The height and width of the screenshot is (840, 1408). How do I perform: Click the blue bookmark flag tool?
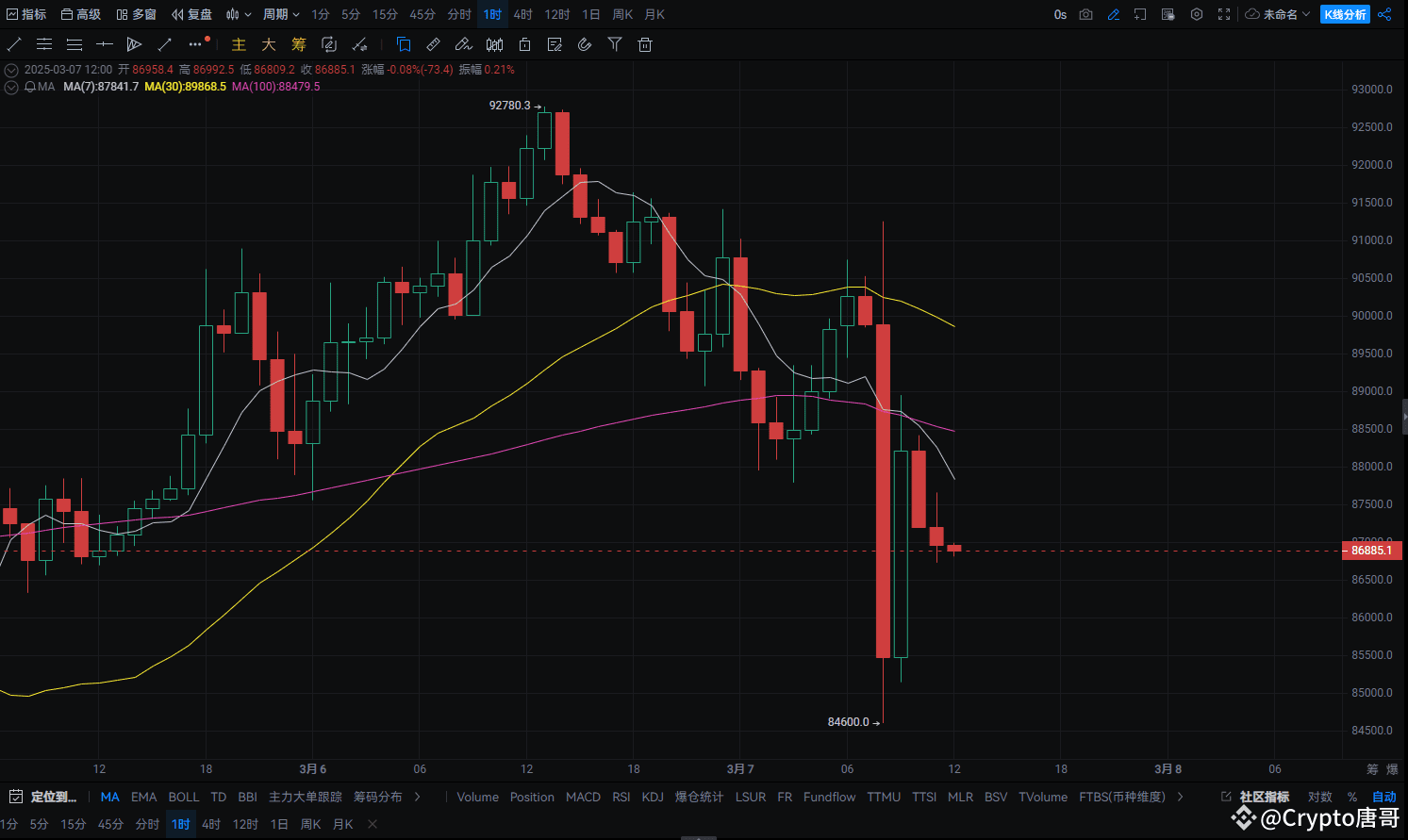404,44
